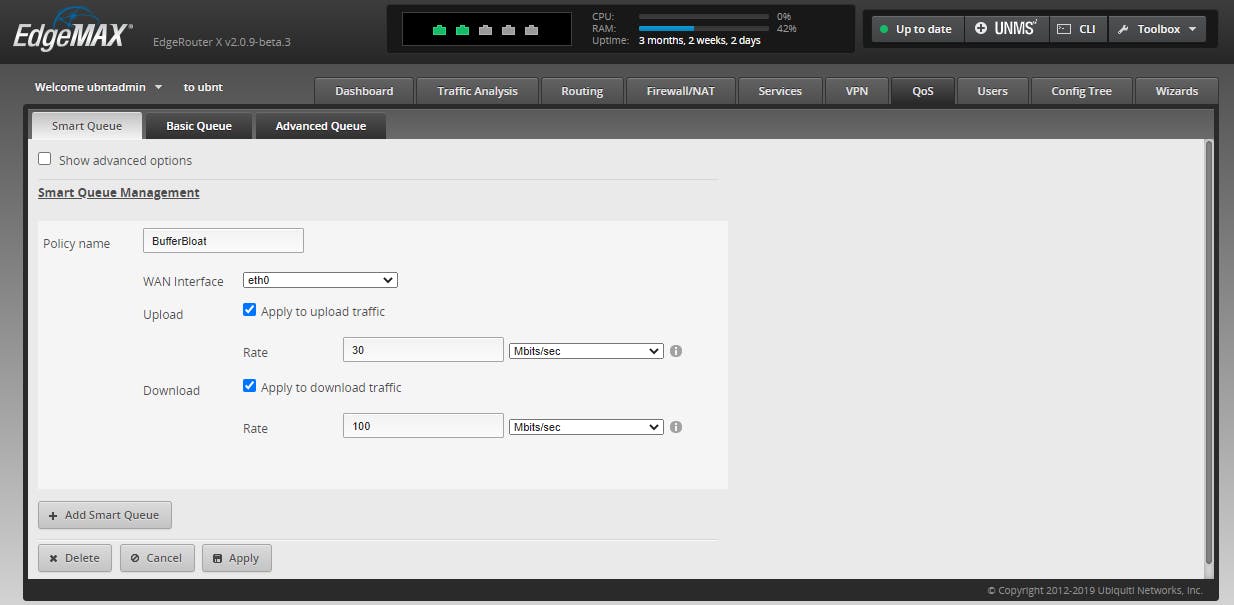Switch to the Routing tab
1234x605 pixels.
(x=582, y=91)
